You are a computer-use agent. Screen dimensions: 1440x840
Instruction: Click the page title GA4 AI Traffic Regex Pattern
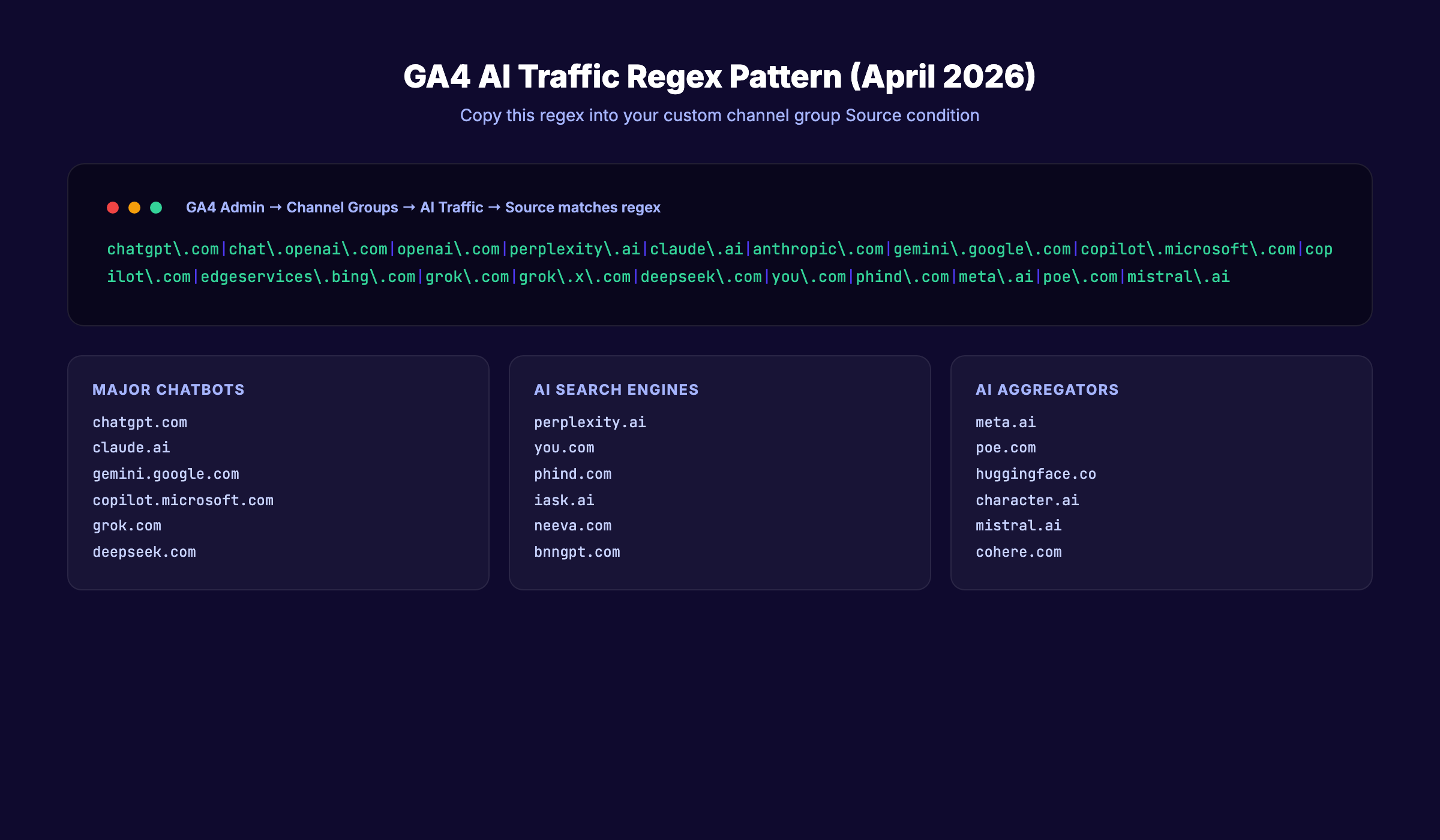pyautogui.click(x=720, y=76)
